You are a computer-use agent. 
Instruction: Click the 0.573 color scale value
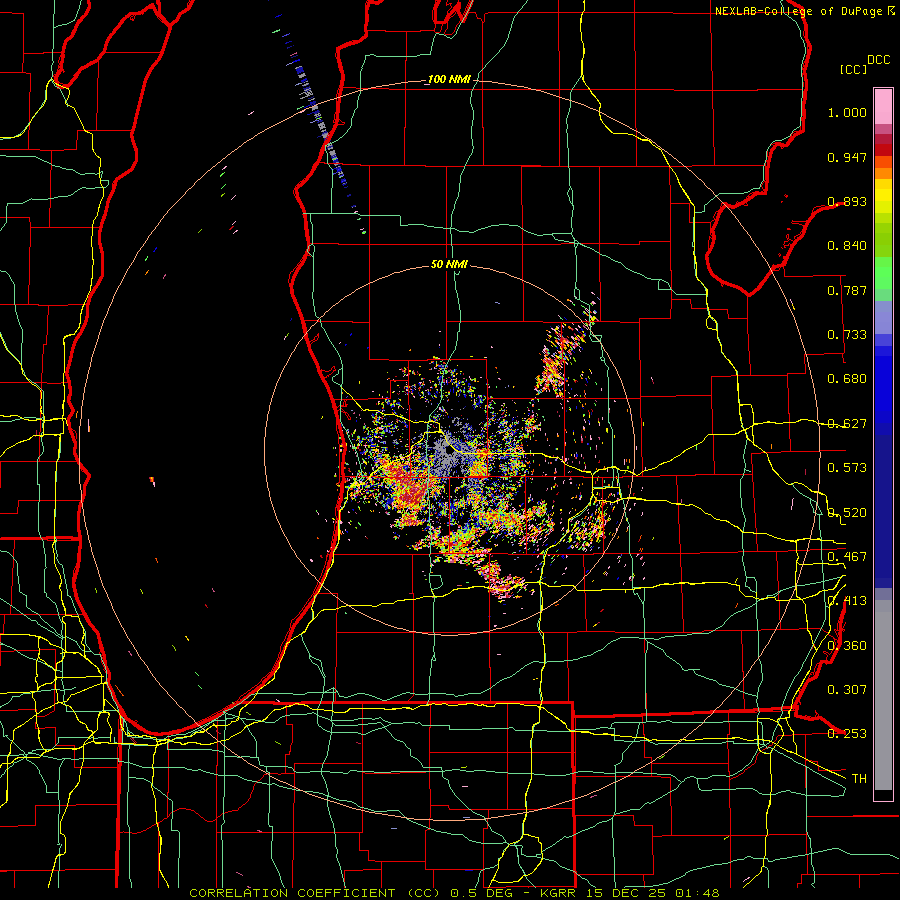pos(847,468)
